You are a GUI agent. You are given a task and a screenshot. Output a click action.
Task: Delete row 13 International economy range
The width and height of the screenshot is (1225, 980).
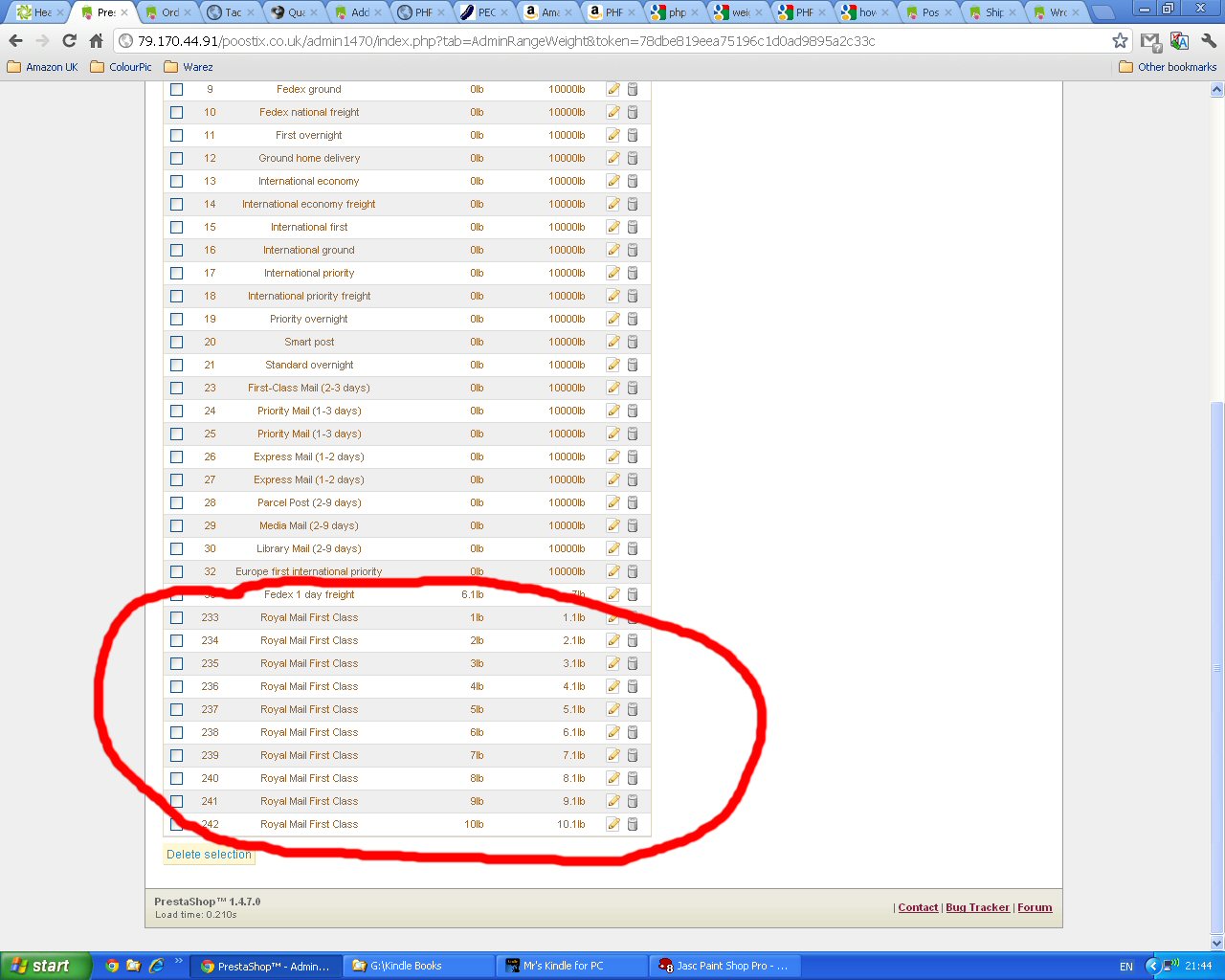pos(633,181)
